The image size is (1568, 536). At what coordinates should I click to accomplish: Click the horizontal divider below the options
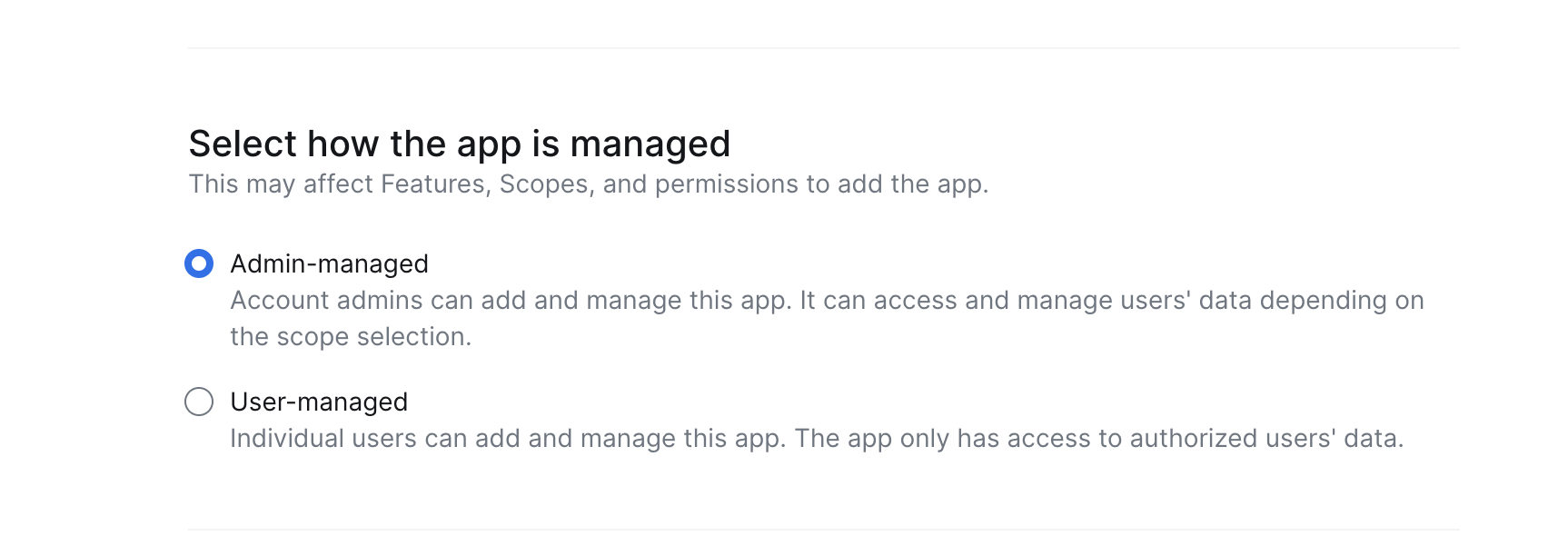[x=823, y=529]
